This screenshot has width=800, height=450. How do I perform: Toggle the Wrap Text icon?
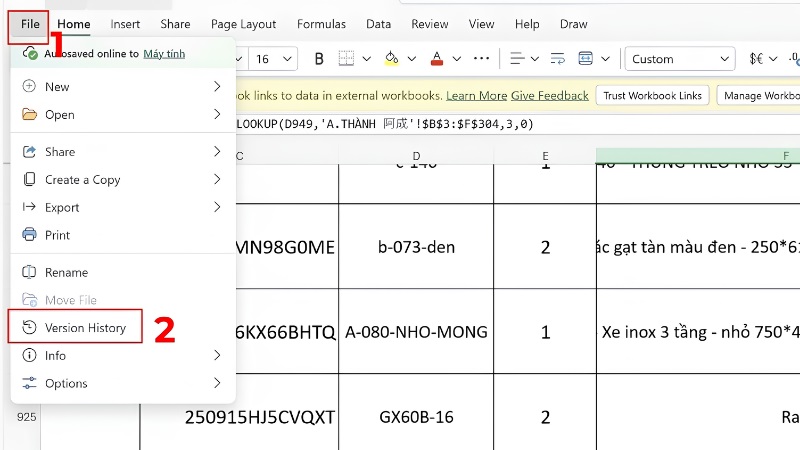[558, 59]
